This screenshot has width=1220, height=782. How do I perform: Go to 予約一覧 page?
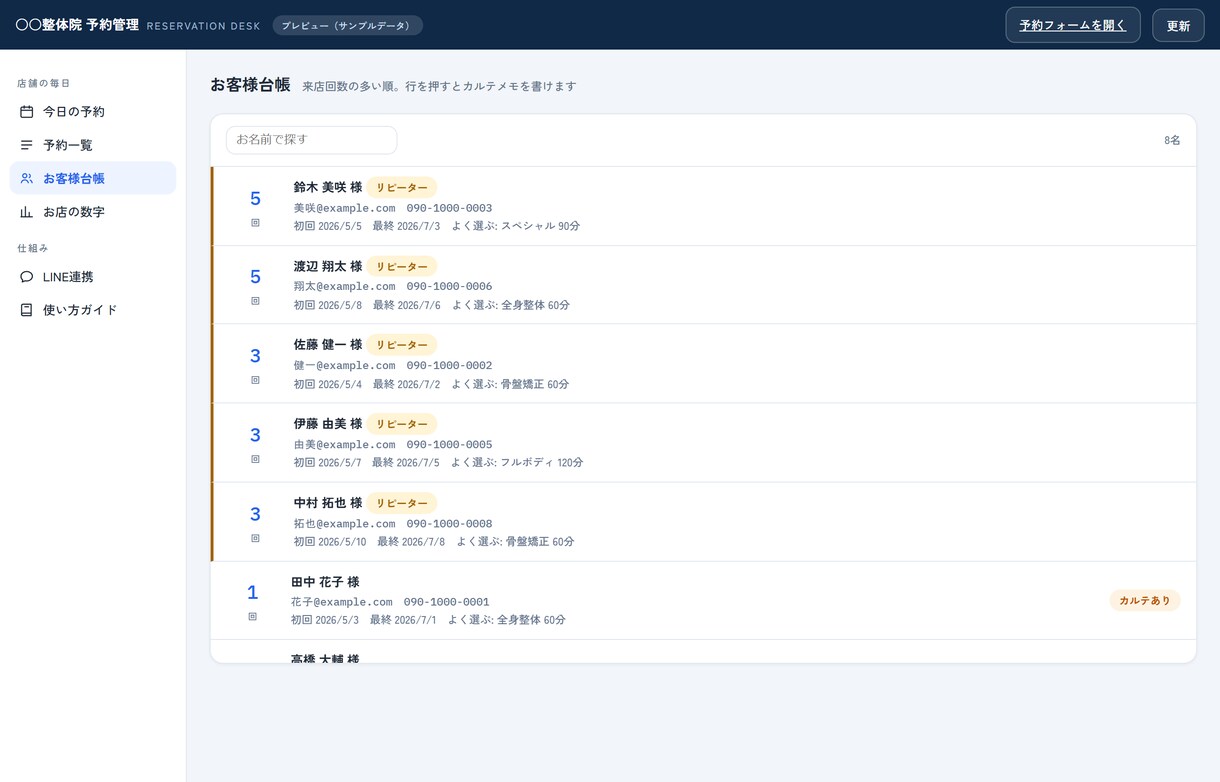click(93, 145)
